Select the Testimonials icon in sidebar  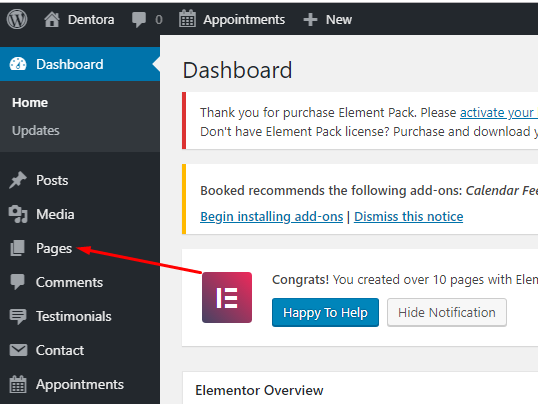(x=18, y=316)
